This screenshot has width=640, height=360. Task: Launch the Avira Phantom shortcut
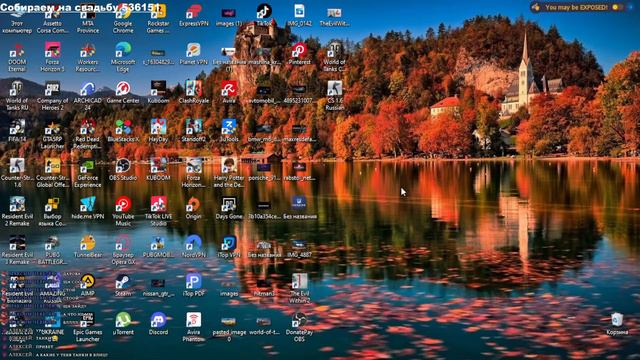point(193,327)
